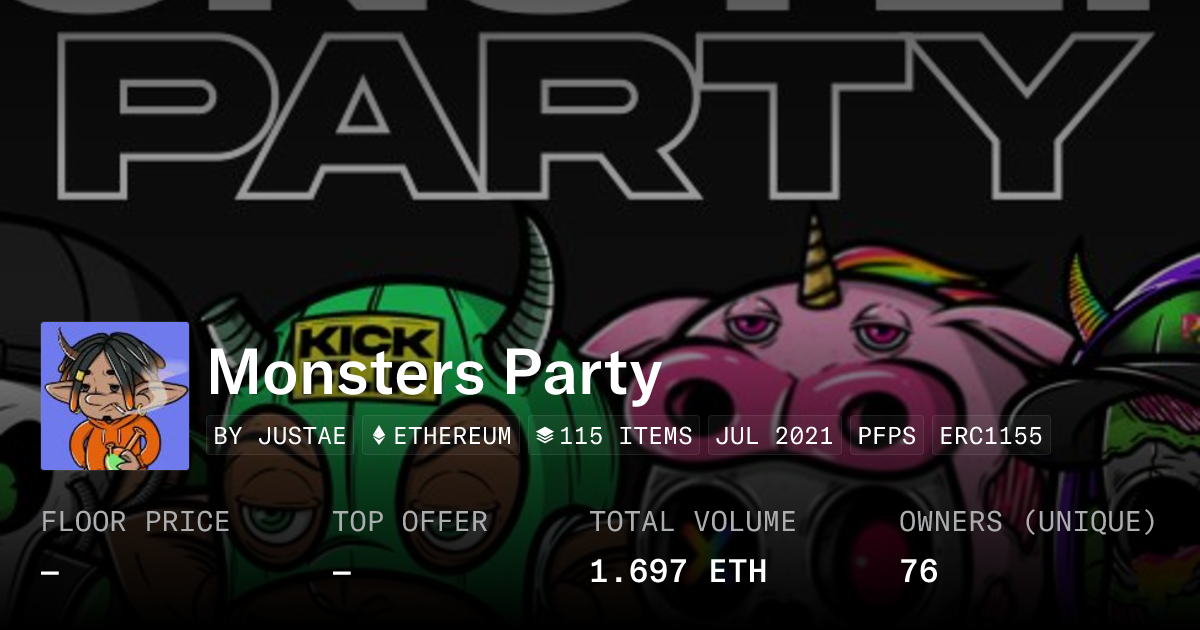The image size is (1200, 630).
Task: Click the stacked layers items icon
Action: click(x=545, y=436)
